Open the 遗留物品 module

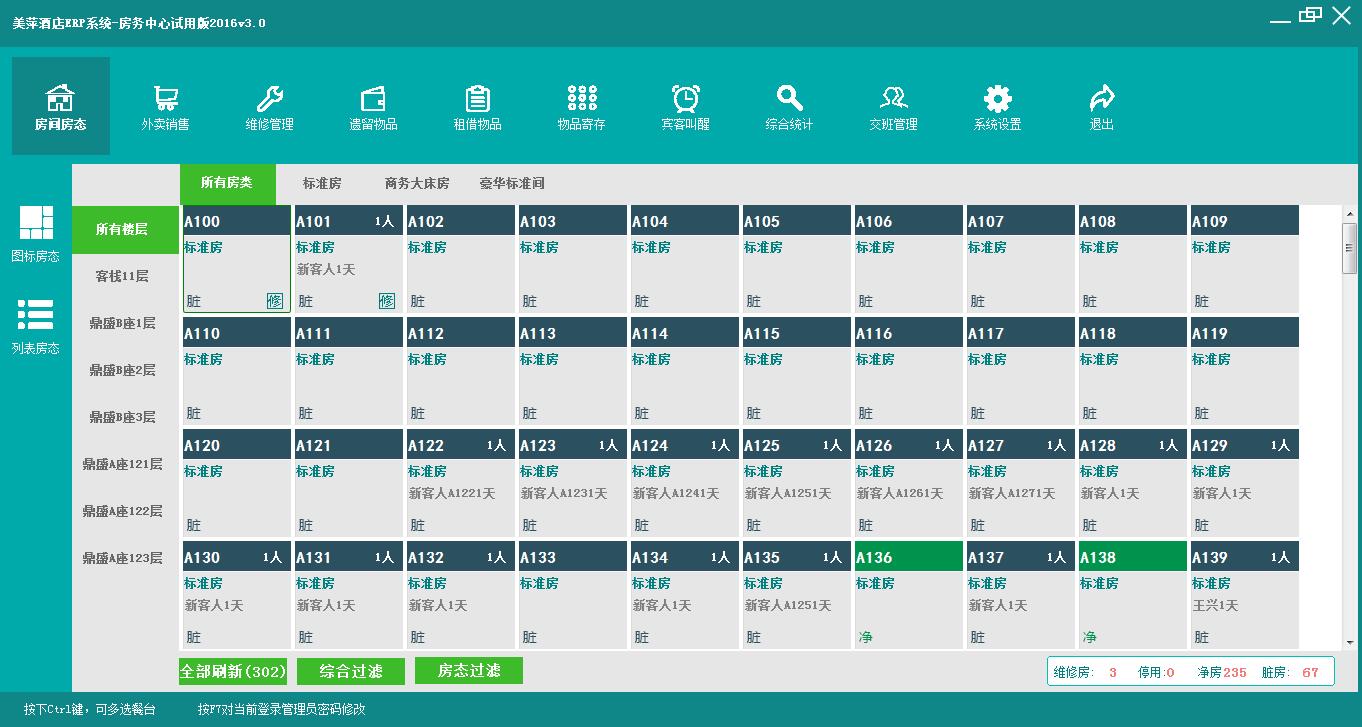(374, 105)
